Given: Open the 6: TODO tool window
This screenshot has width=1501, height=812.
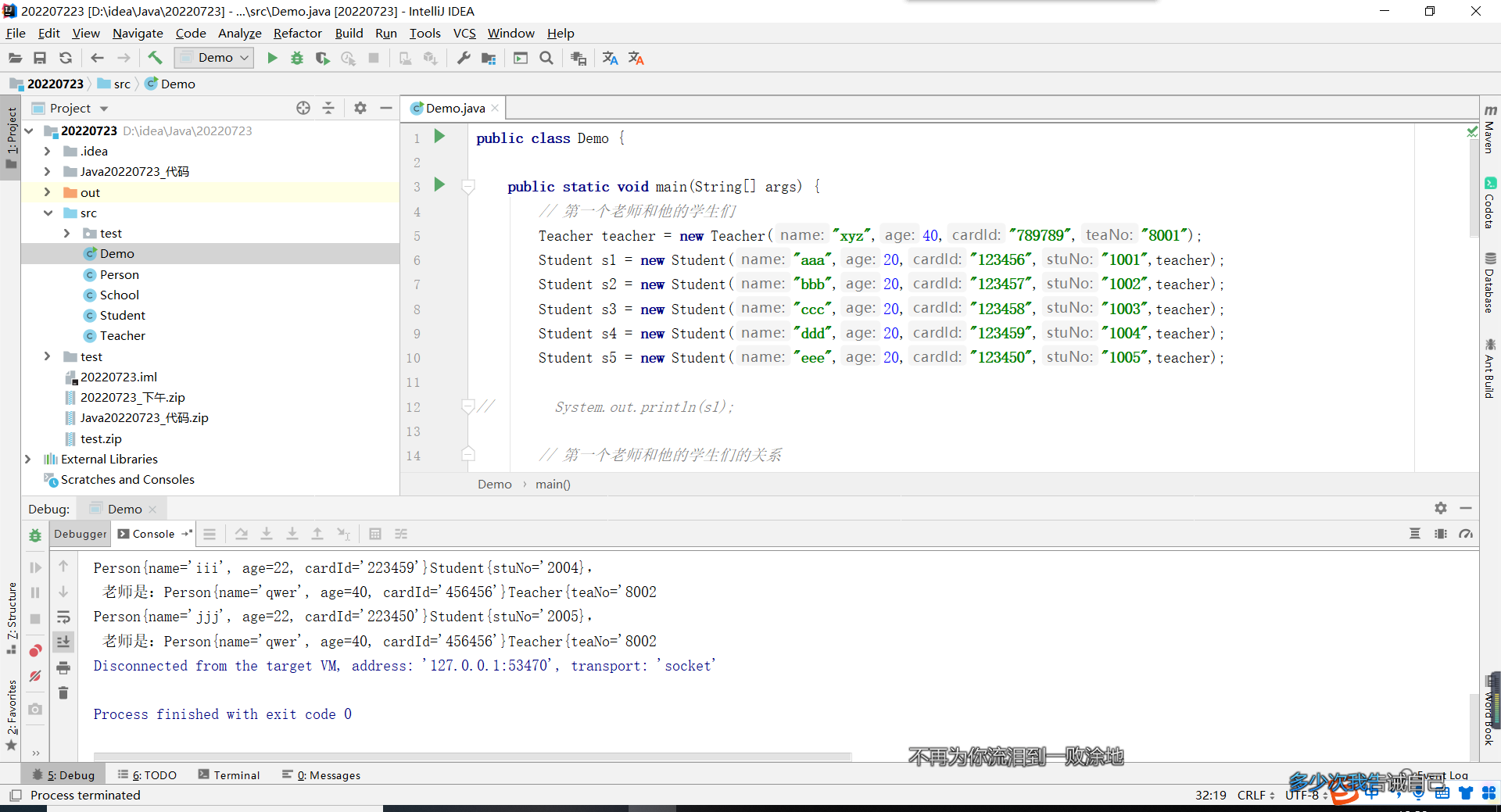Looking at the screenshot, I should coord(148,775).
